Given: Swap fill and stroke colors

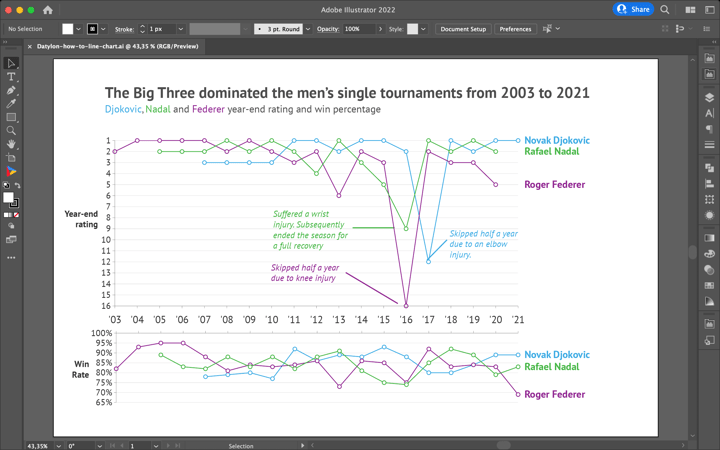Looking at the screenshot, I should (x=17, y=186).
